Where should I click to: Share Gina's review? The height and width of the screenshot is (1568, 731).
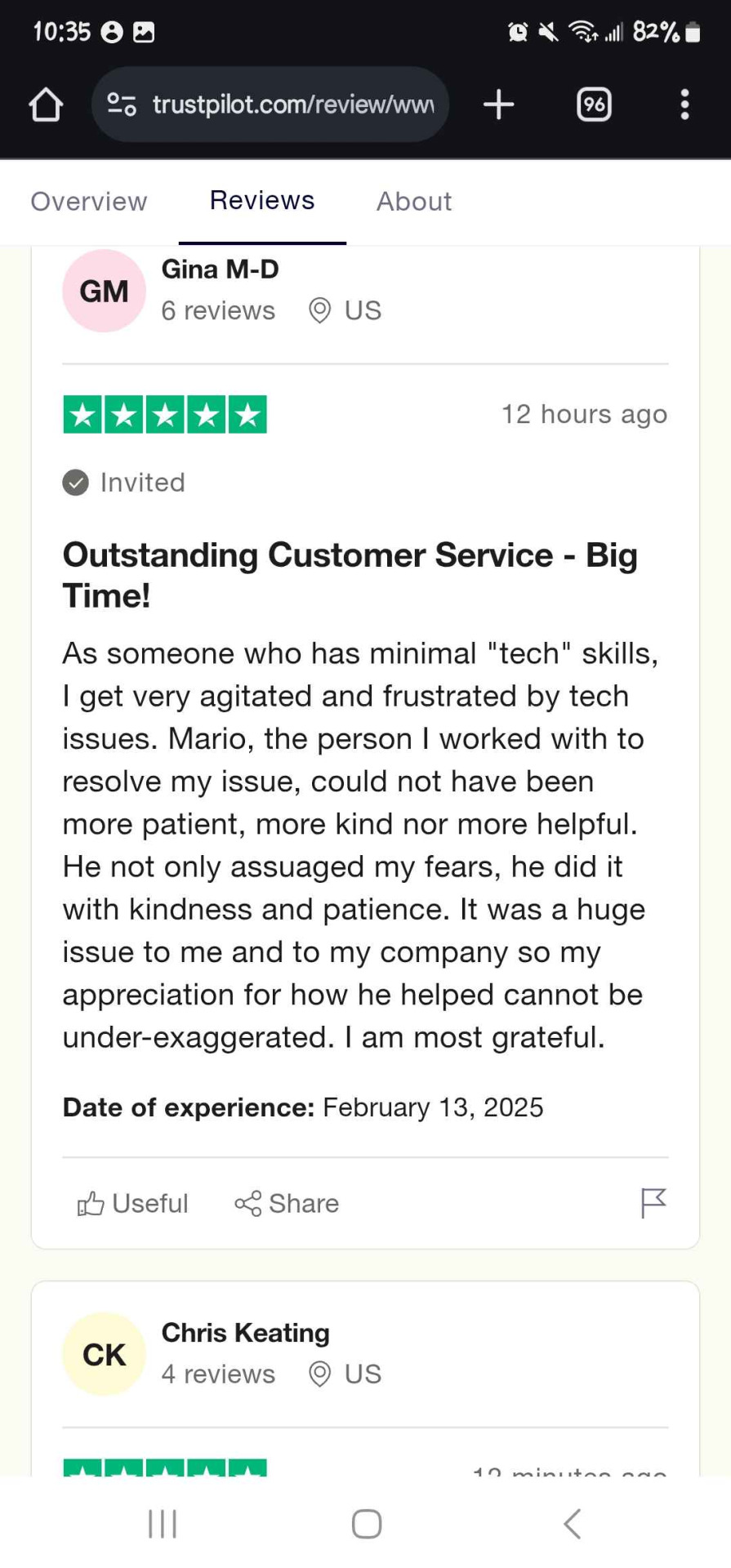(x=287, y=1203)
